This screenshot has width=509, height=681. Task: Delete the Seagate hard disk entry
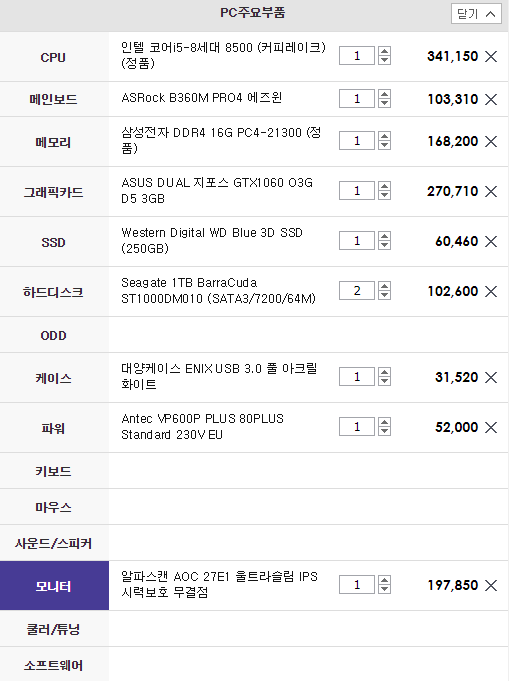pos(491,291)
